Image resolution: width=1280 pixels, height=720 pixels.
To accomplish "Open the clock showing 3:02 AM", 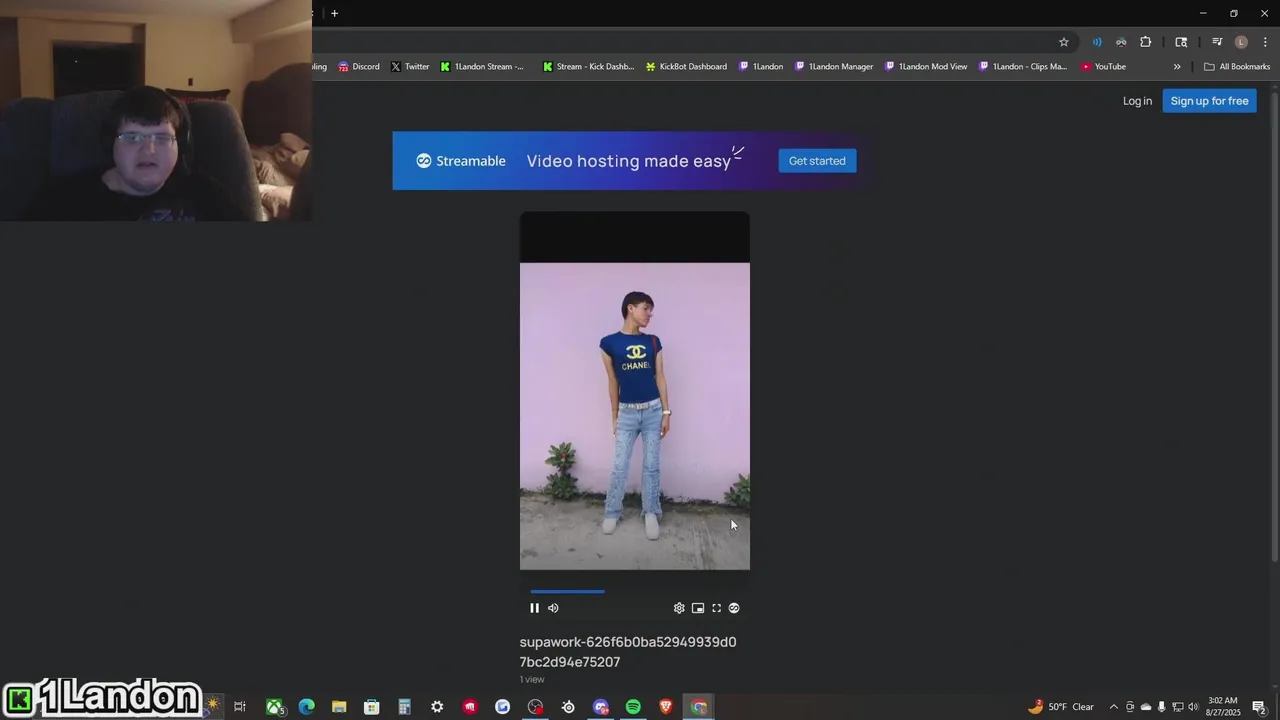I will point(1223,707).
